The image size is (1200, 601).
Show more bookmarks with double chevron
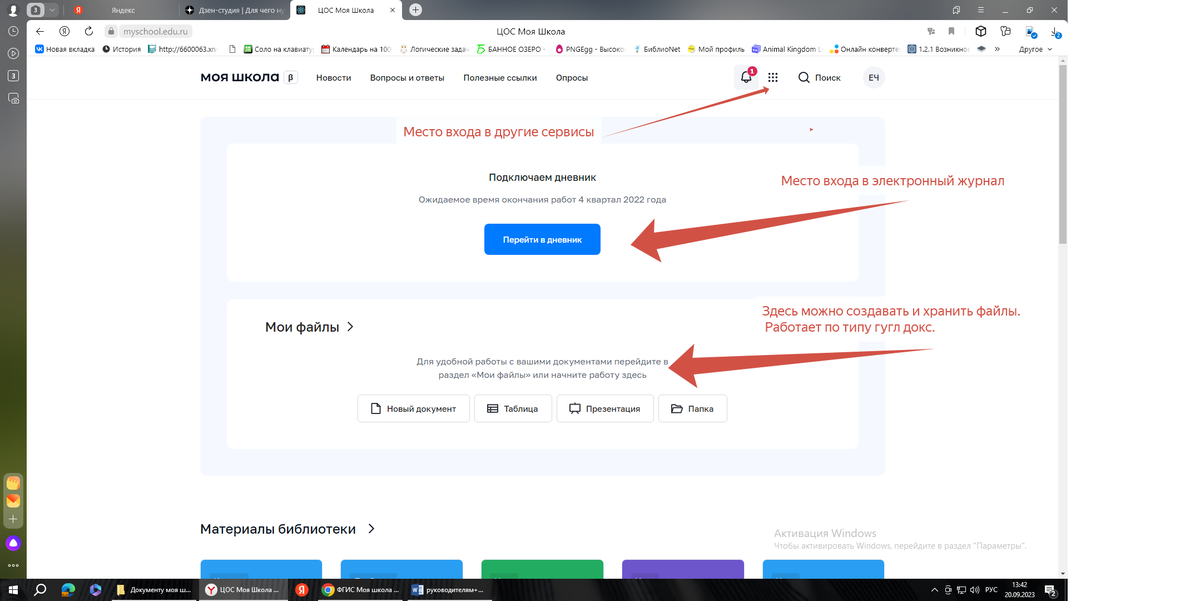(996, 48)
